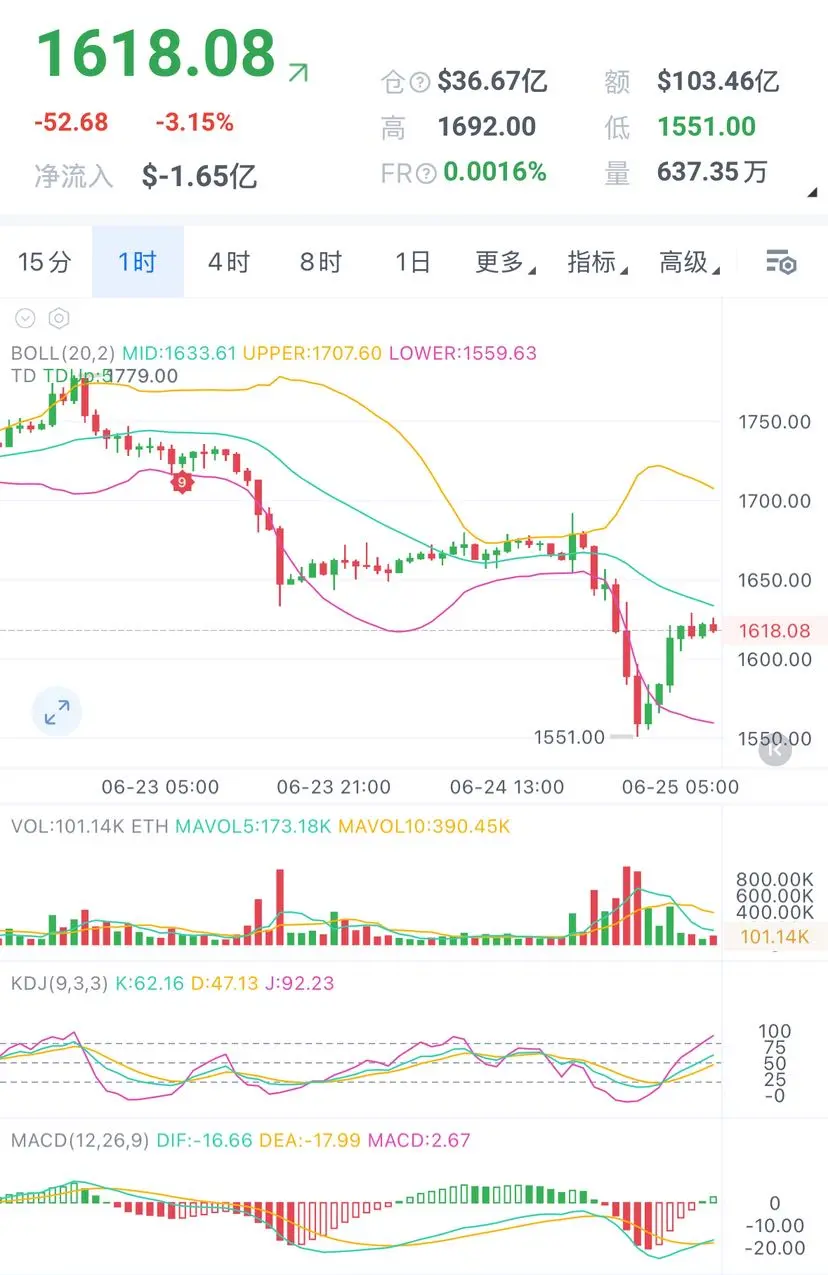
Task: Open the 更多 timeframe dropdown
Action: (x=504, y=263)
